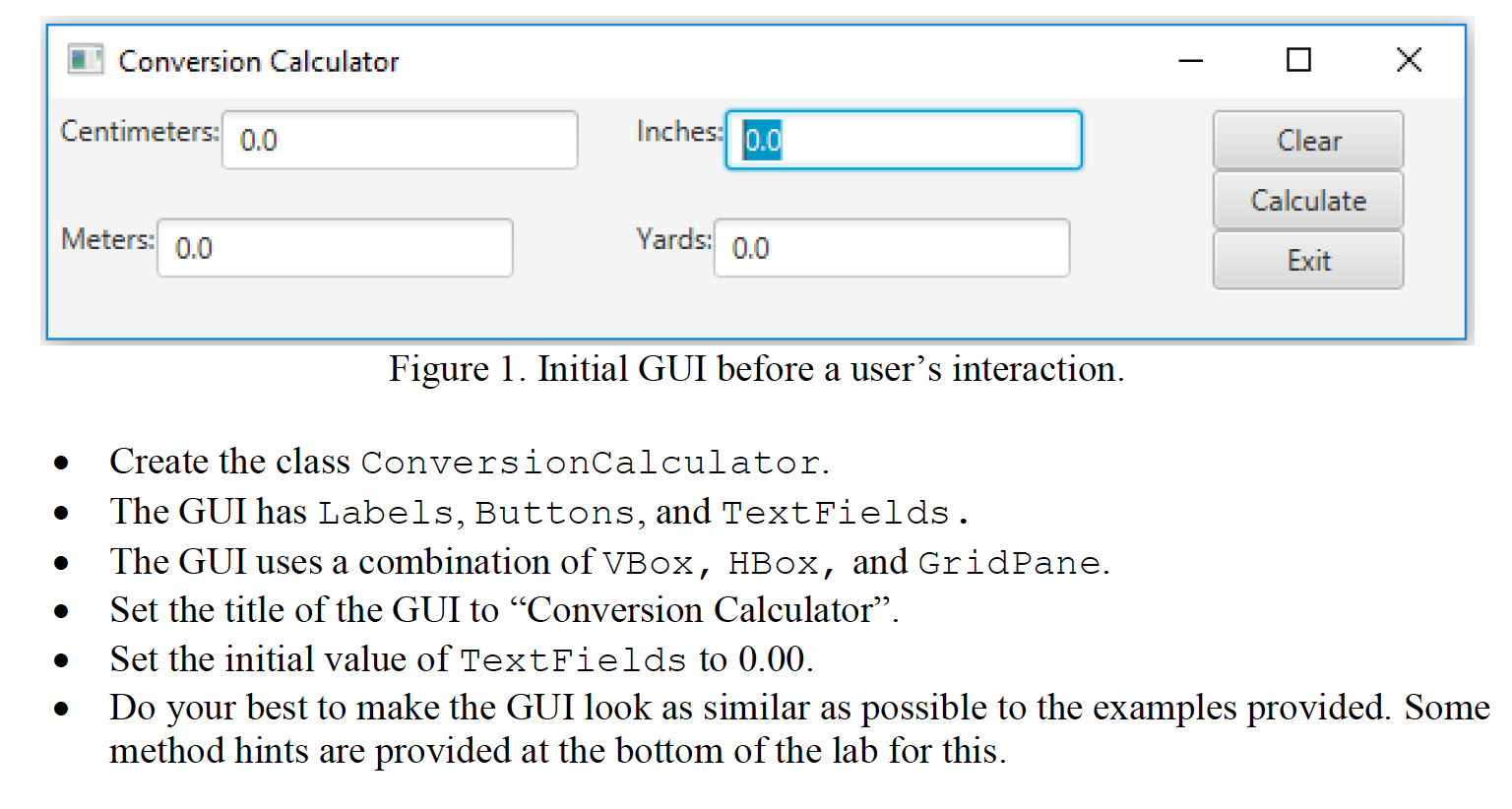Click the Inches label
The image size is (1512, 809).
(x=679, y=132)
